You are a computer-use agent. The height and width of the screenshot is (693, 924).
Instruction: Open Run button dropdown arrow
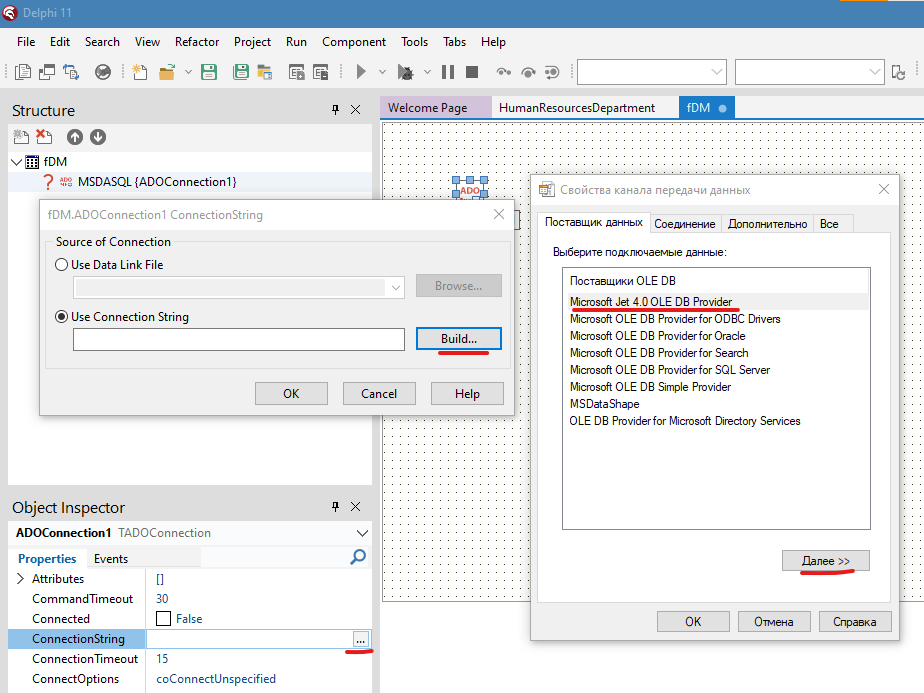point(382,72)
